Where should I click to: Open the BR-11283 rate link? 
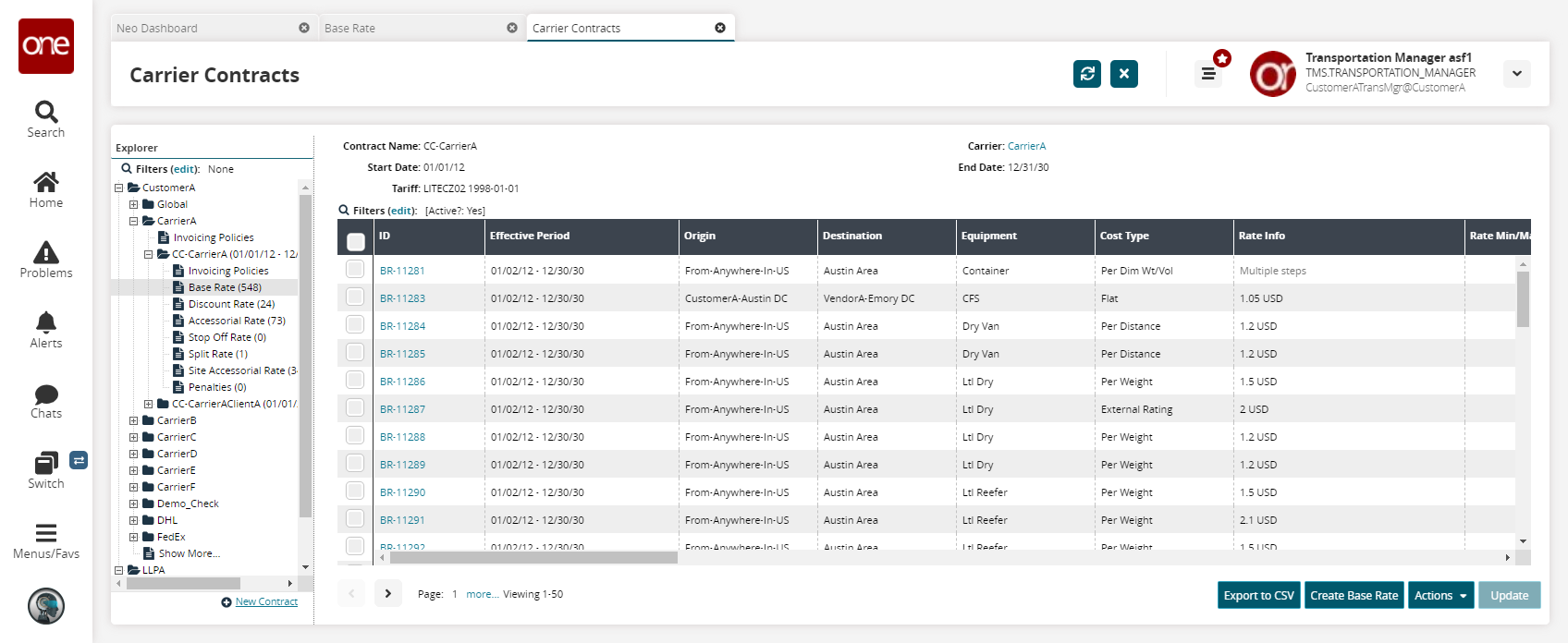point(402,298)
